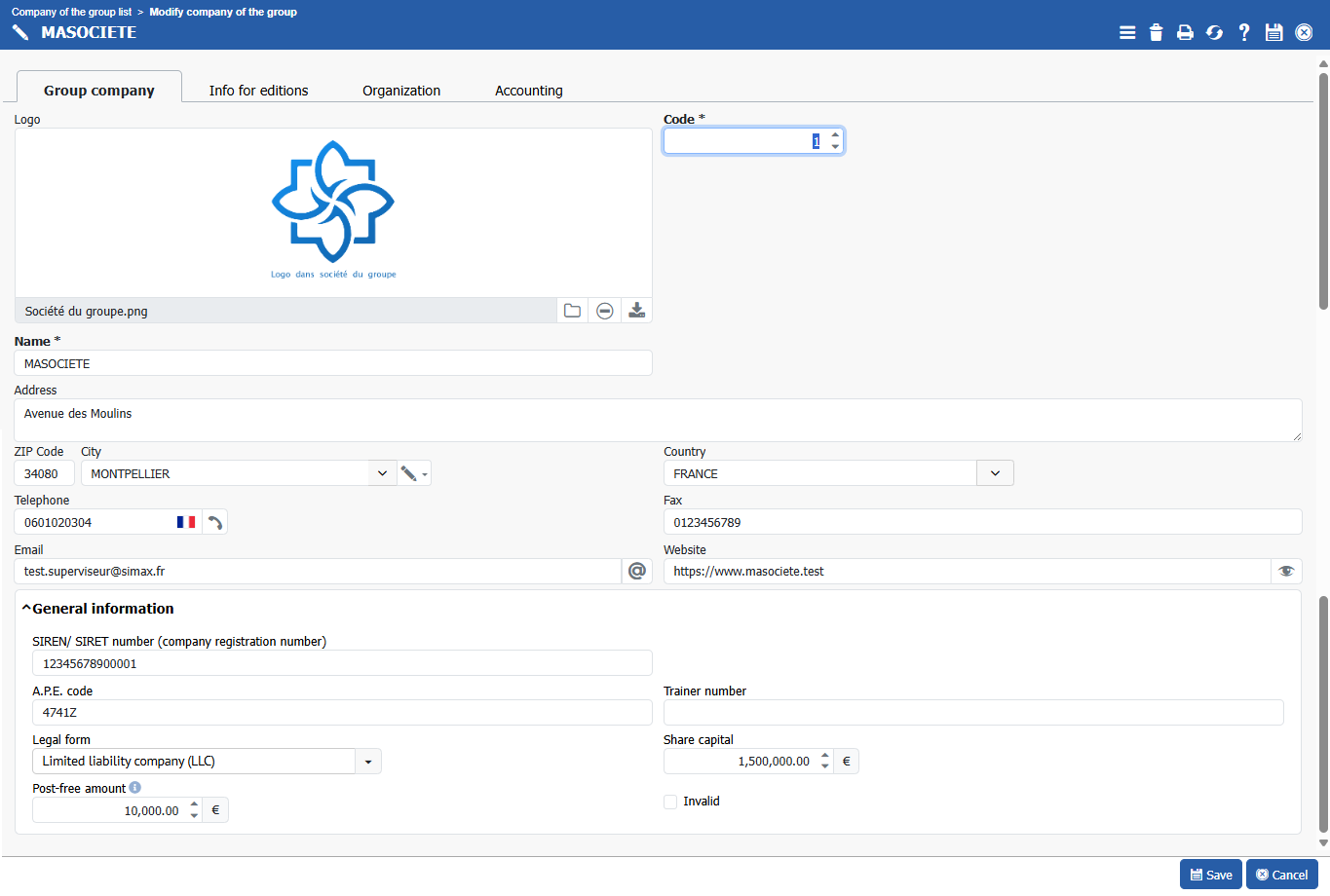This screenshot has height=896, width=1330.
Task: Open the hamburger menu in header
Action: click(1127, 32)
